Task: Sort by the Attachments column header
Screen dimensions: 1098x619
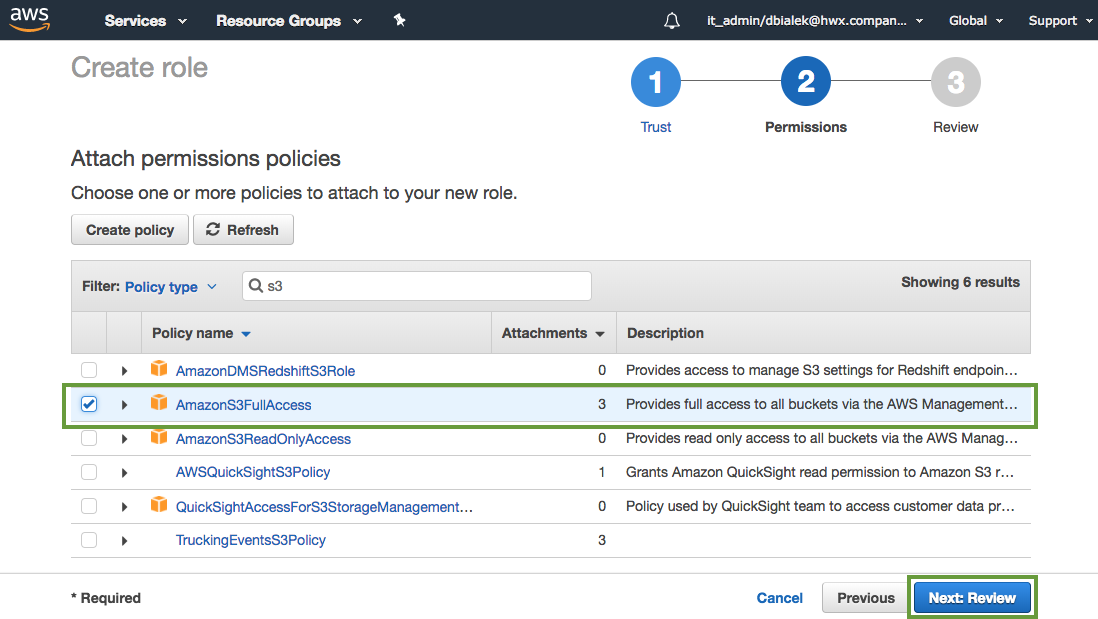Action: (x=553, y=333)
